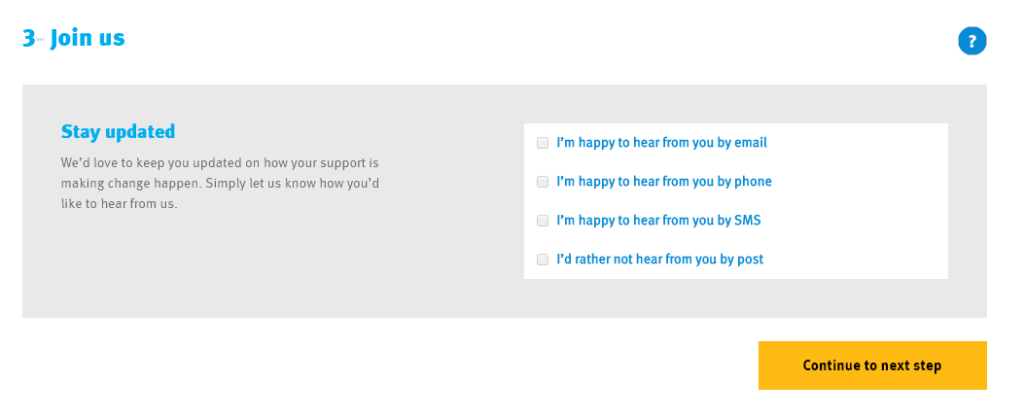Tick the rather not hear by post checkbox

(543, 259)
